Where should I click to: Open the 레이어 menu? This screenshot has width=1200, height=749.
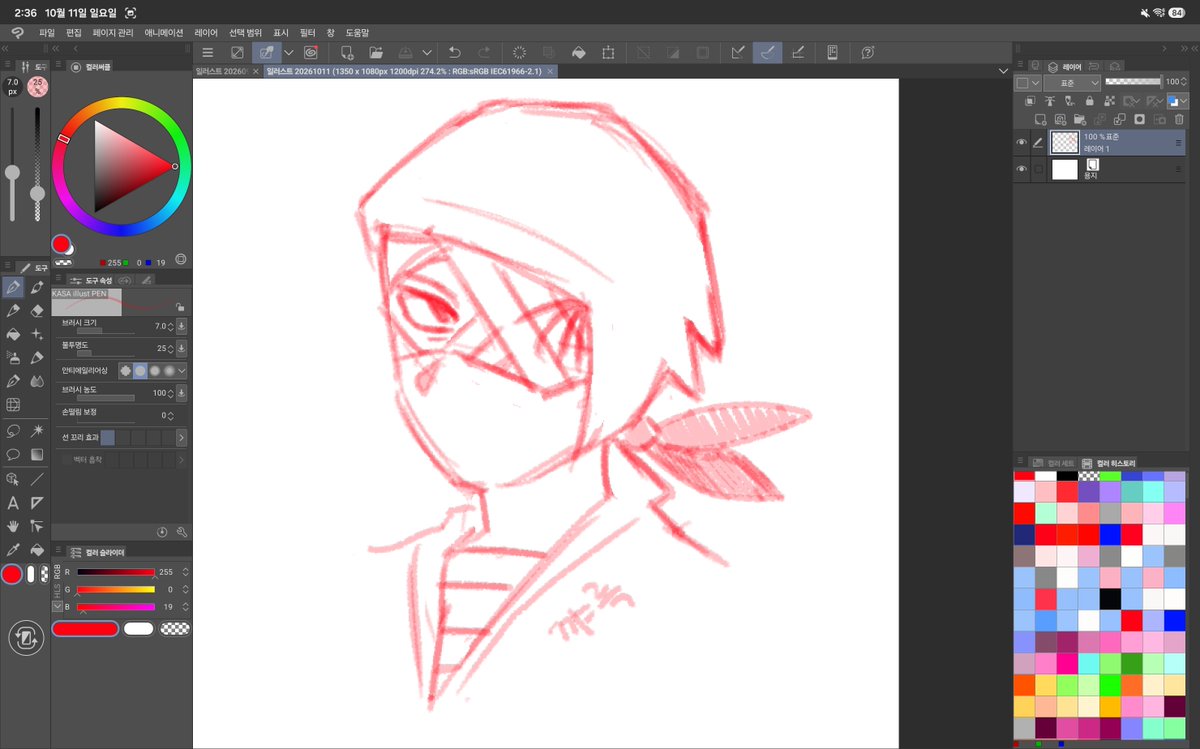pyautogui.click(x=206, y=32)
